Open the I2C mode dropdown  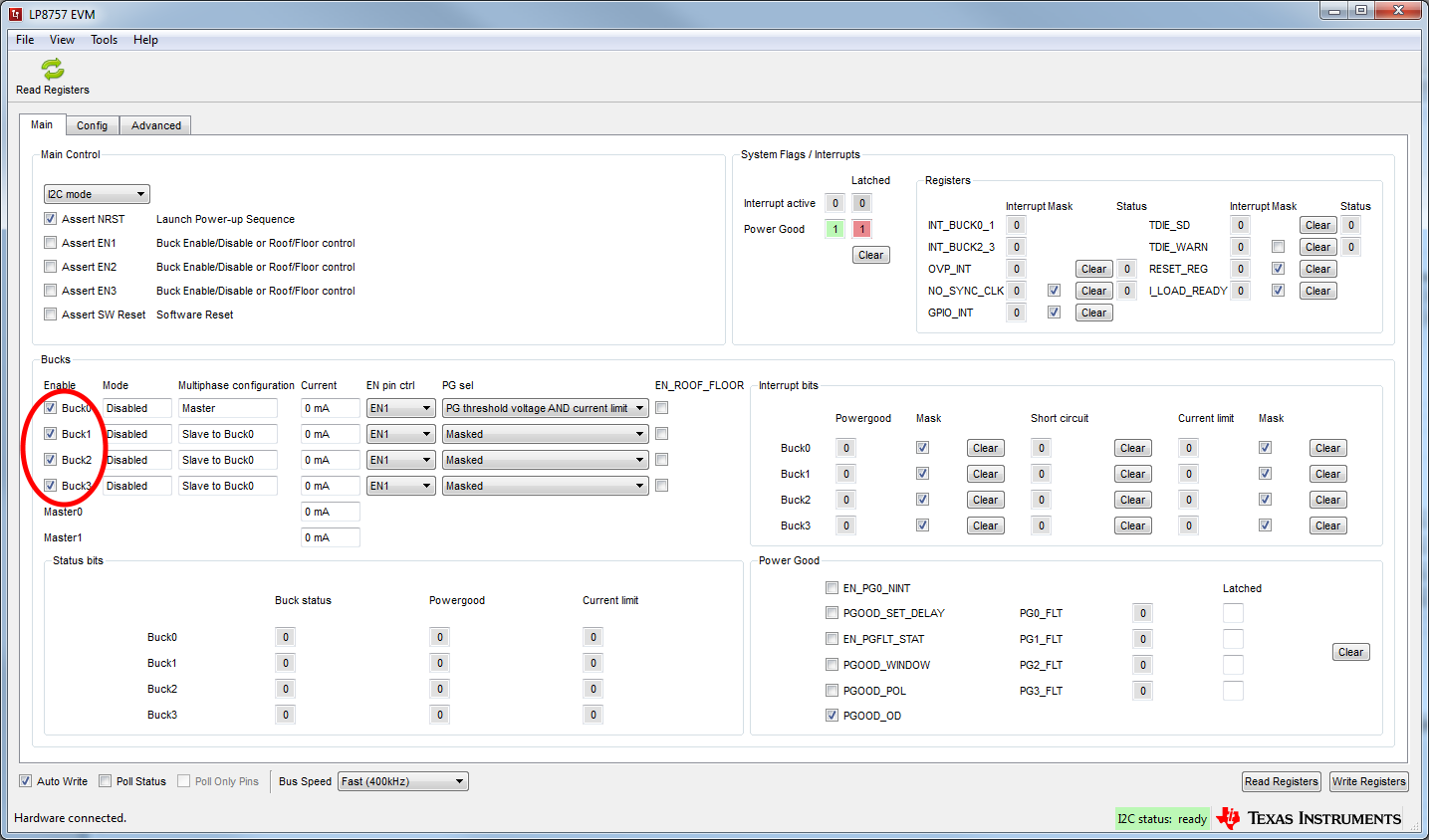97,194
